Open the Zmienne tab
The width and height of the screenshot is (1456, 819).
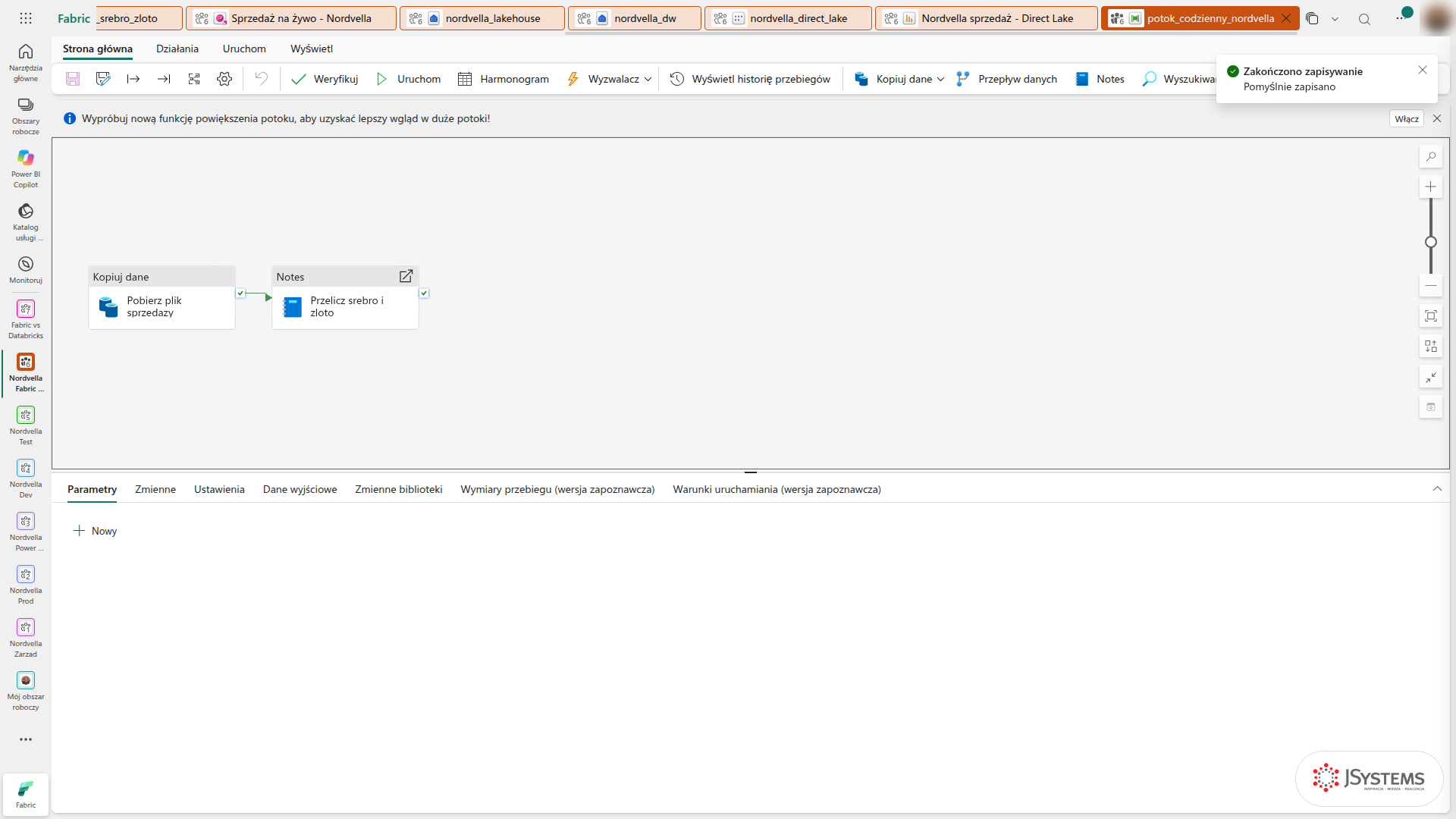point(155,489)
